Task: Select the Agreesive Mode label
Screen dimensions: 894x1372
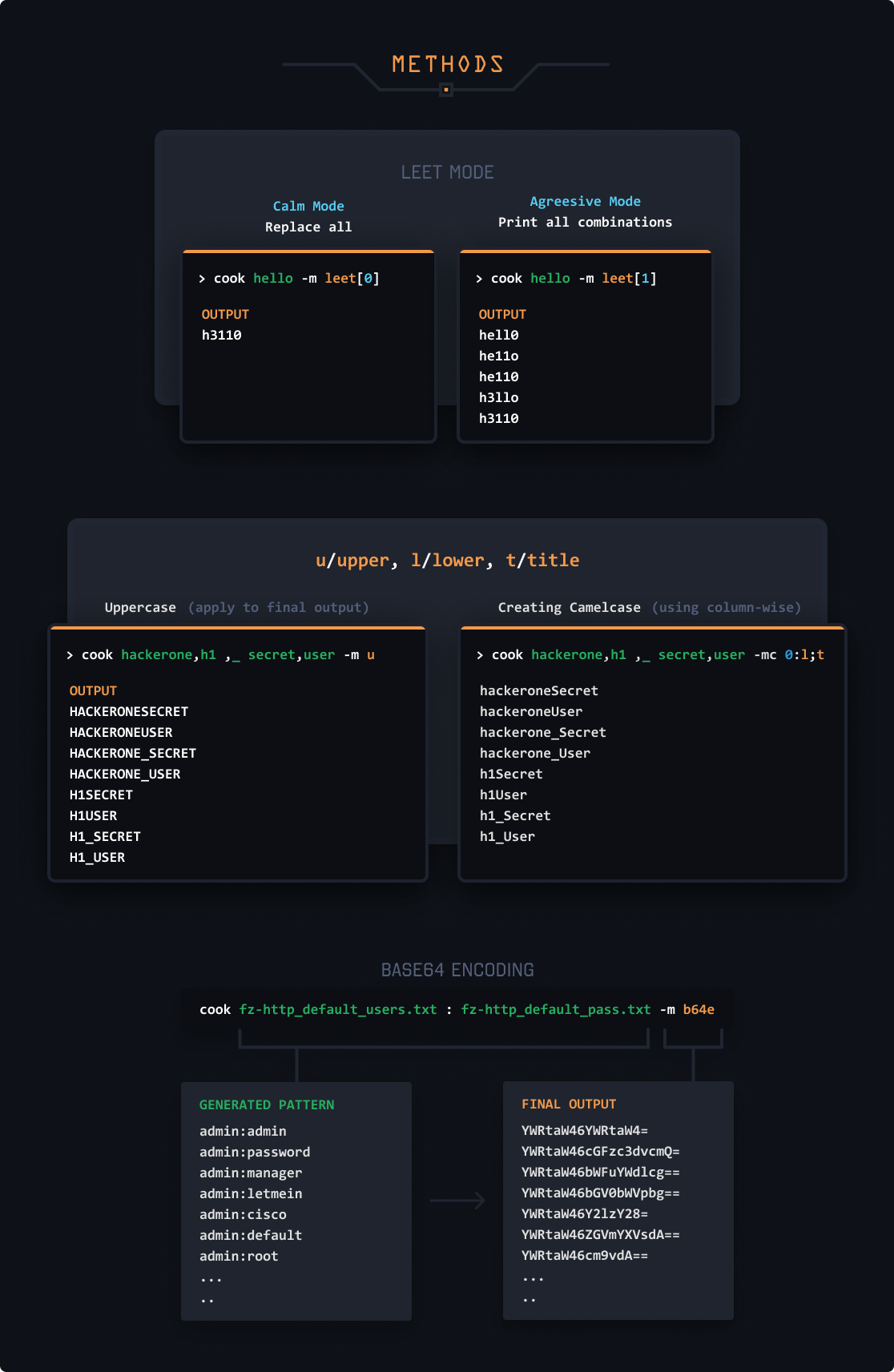Action: 585,201
